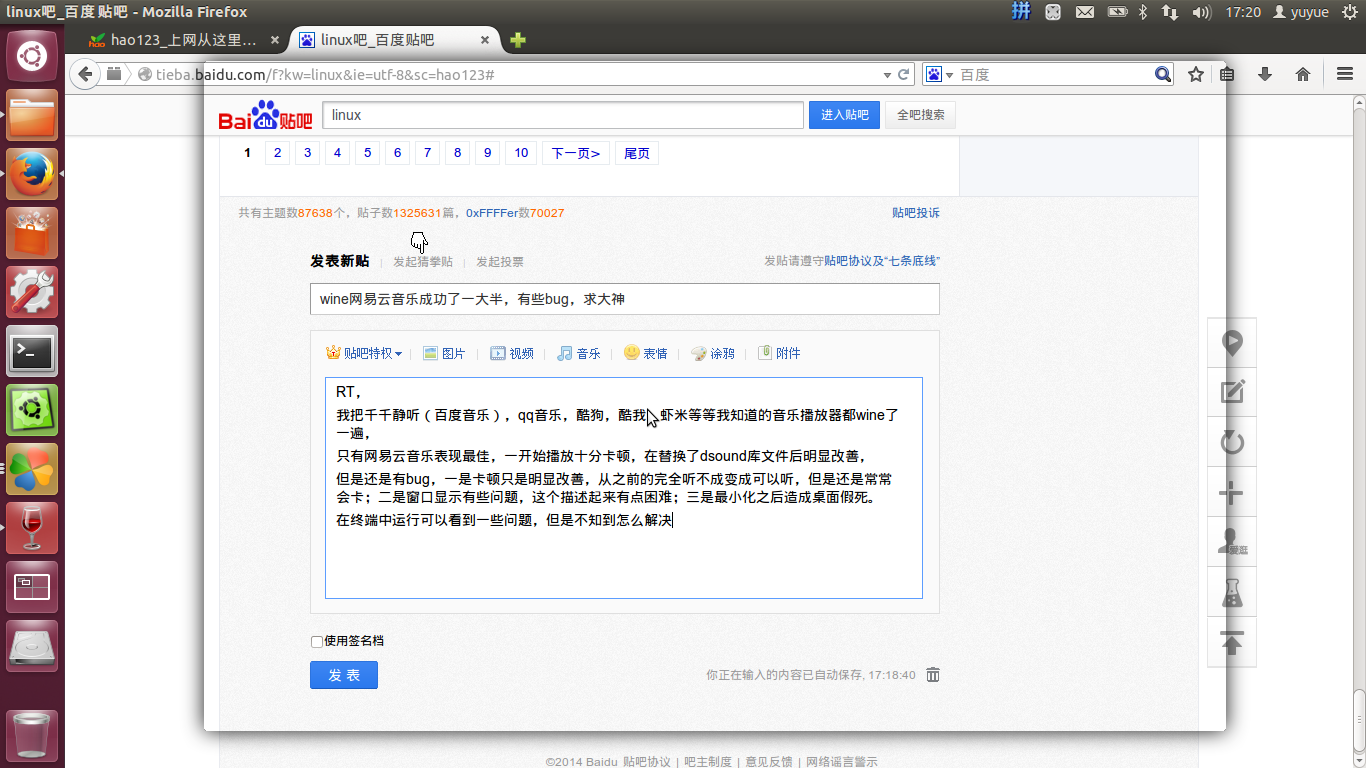The width and height of the screenshot is (1366, 768).
Task: Click the 进入贴吧 button
Action: (844, 115)
